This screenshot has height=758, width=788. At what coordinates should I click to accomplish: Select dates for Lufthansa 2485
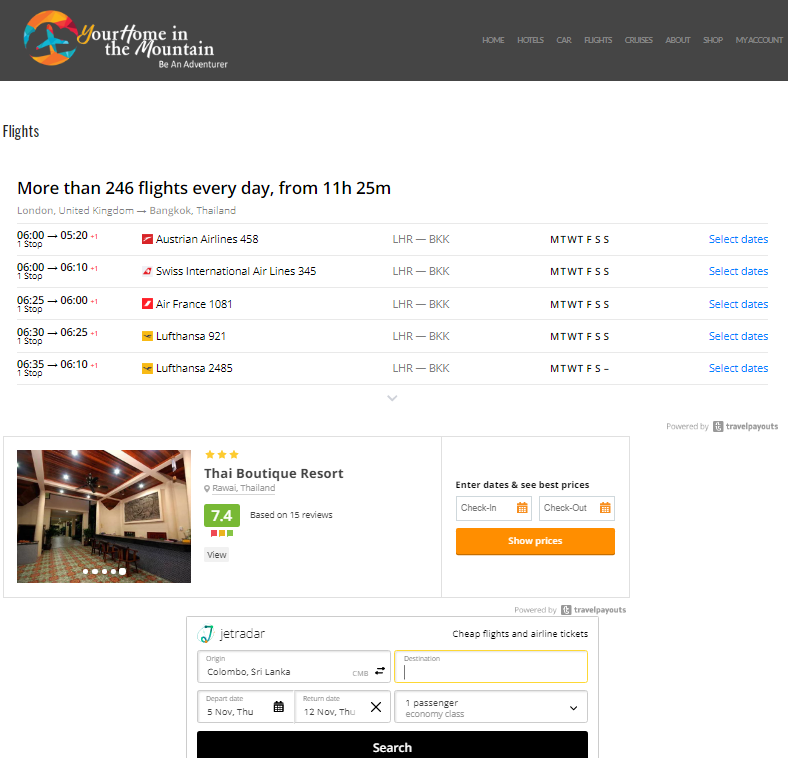point(738,368)
